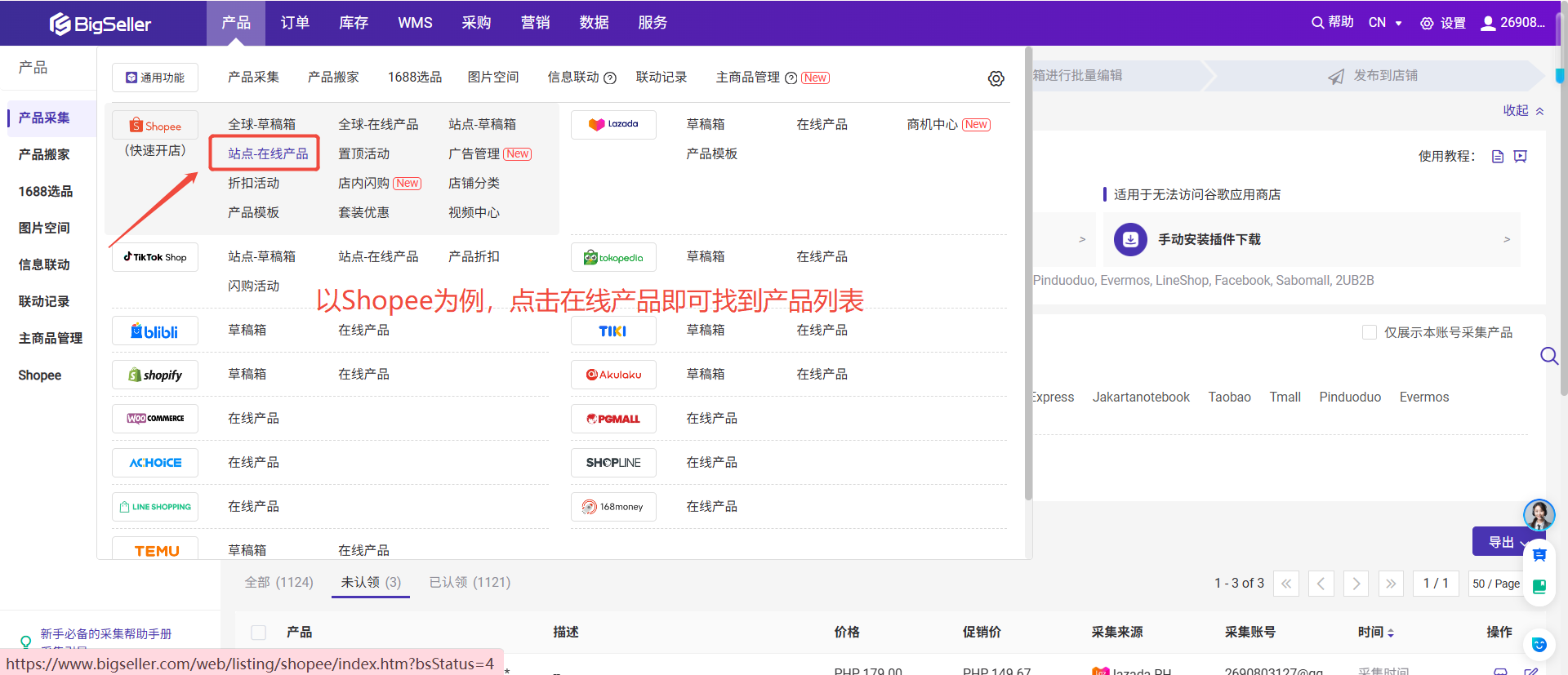Viewport: 1568px width, 675px height.
Task: Click Shopee 站点-在线产品 link
Action: (x=268, y=153)
